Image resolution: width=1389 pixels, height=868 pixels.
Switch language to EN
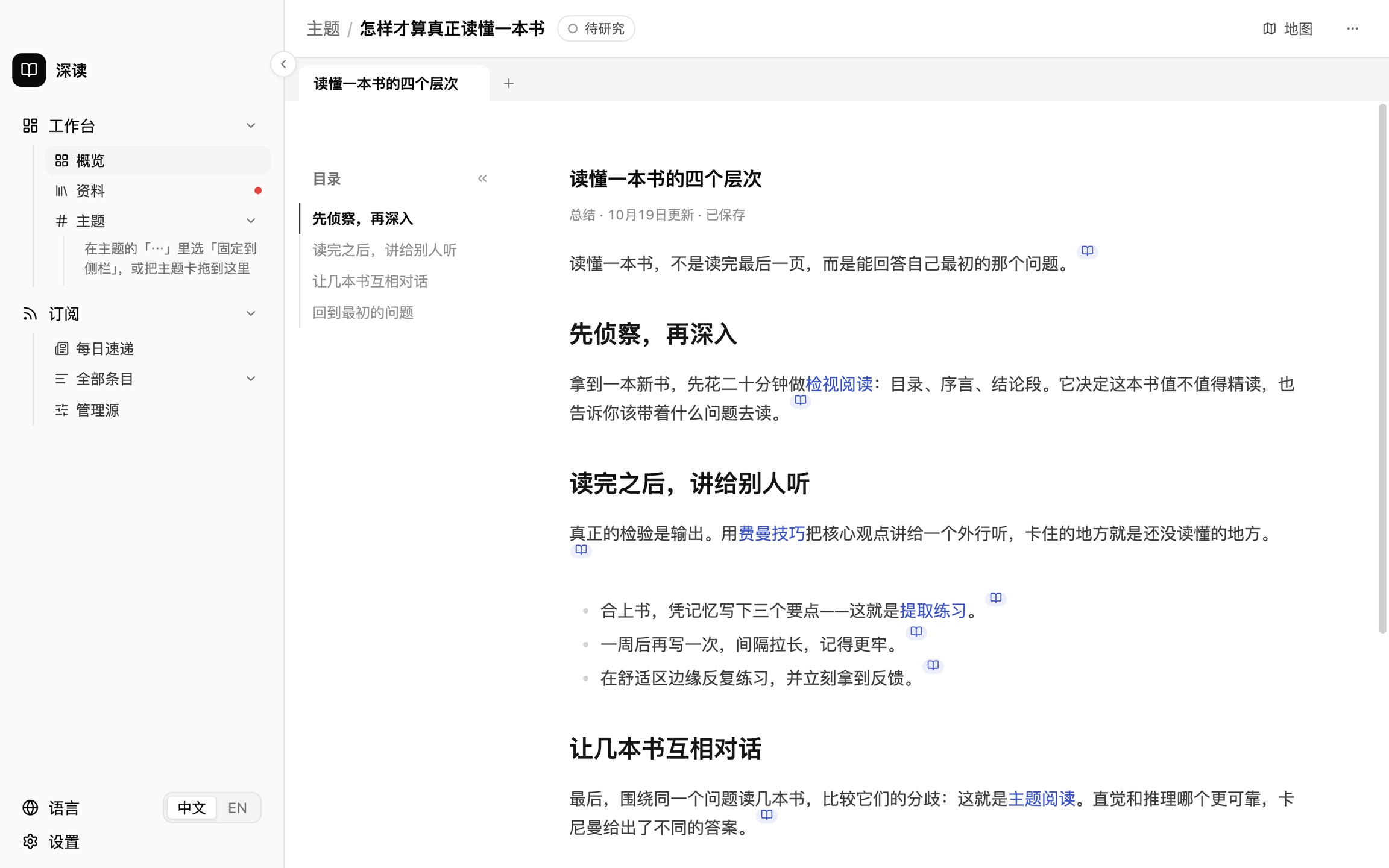click(238, 808)
